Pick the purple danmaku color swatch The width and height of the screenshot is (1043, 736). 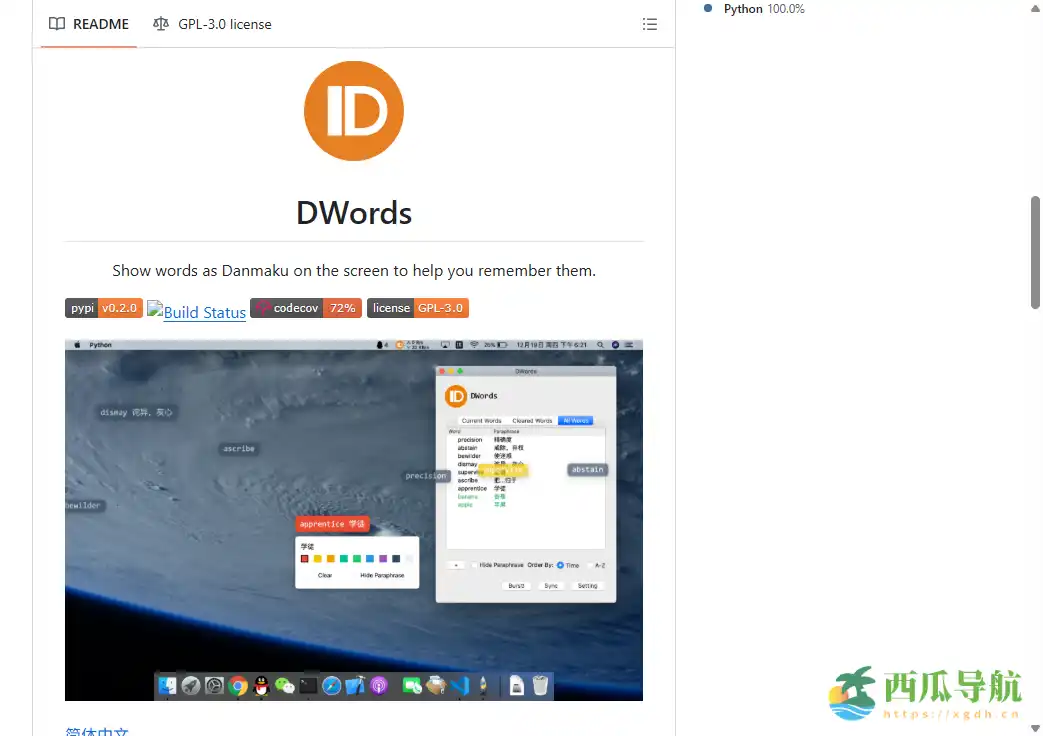point(383,559)
